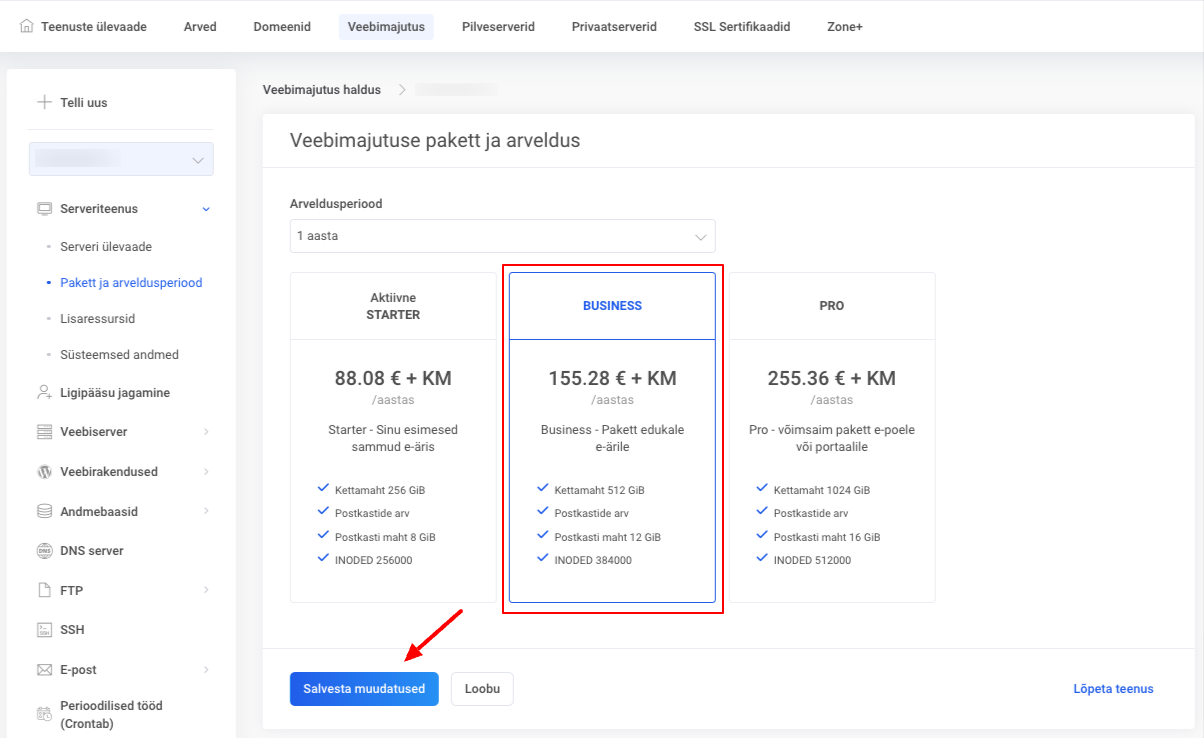Click the Loobu cancel button
The height and width of the screenshot is (738, 1204).
coord(482,689)
